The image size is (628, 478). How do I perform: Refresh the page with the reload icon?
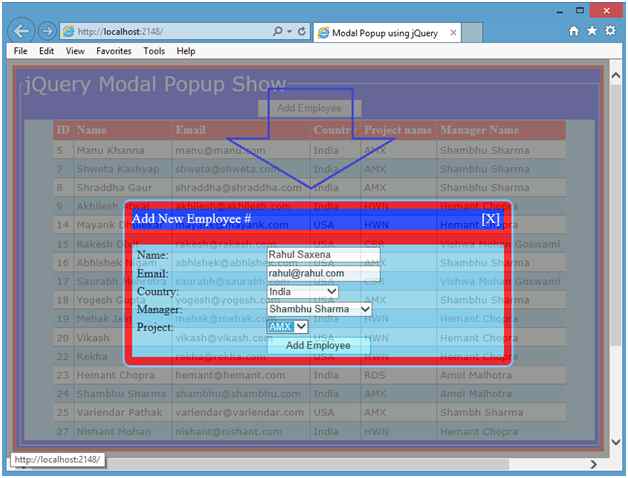pyautogui.click(x=302, y=31)
